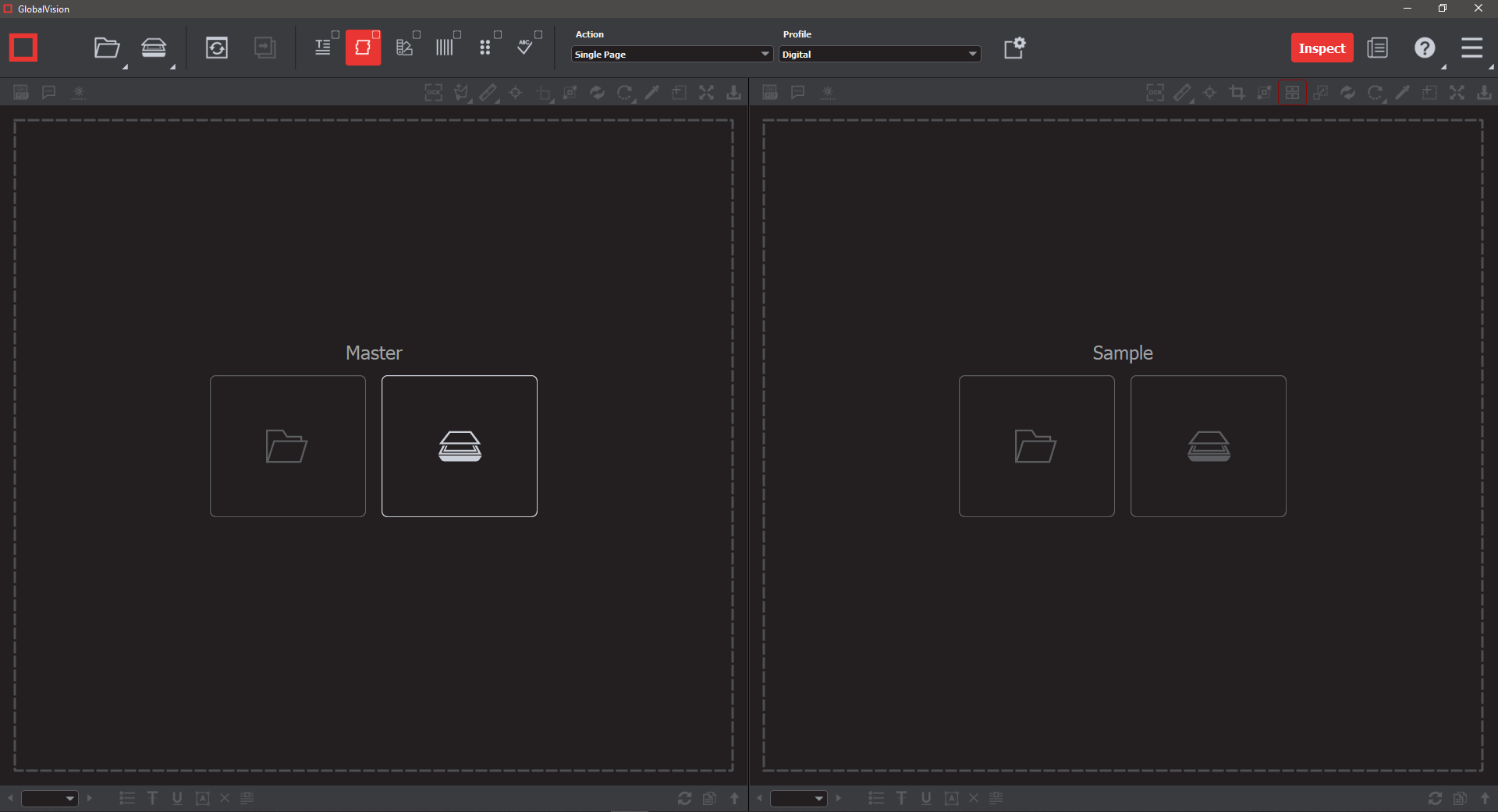The width and height of the screenshot is (1498, 812).
Task: Toggle the checkbox on Spelling inspection mode
Action: 538,35
